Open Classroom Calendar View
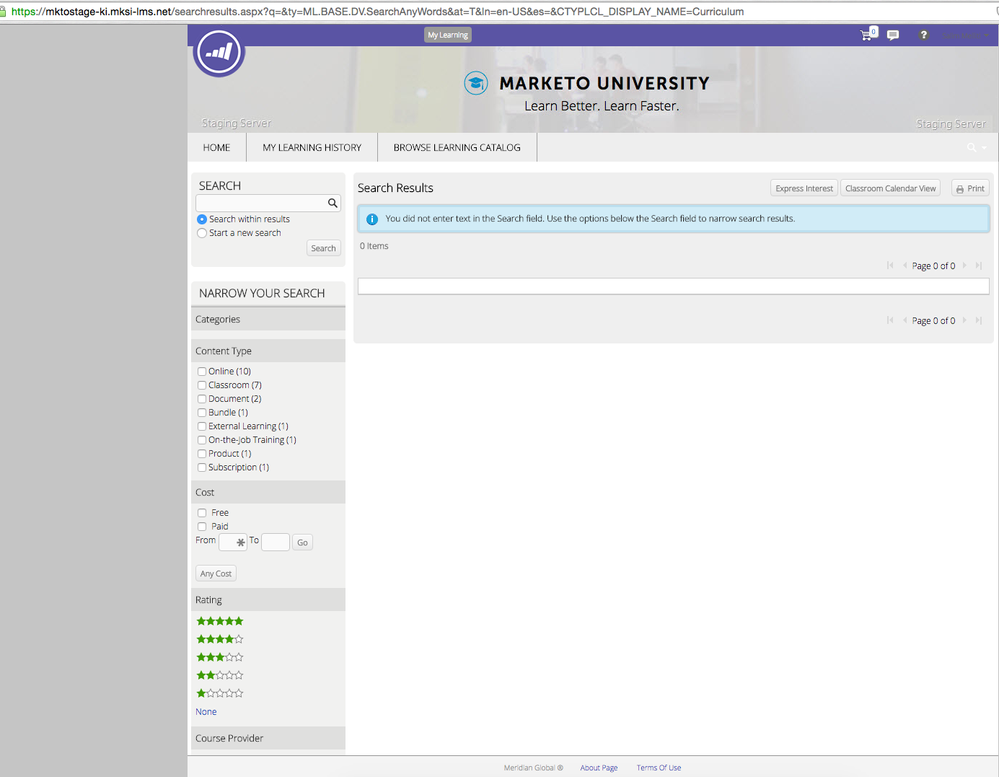The width and height of the screenshot is (999, 777). pyautogui.click(x=890, y=189)
